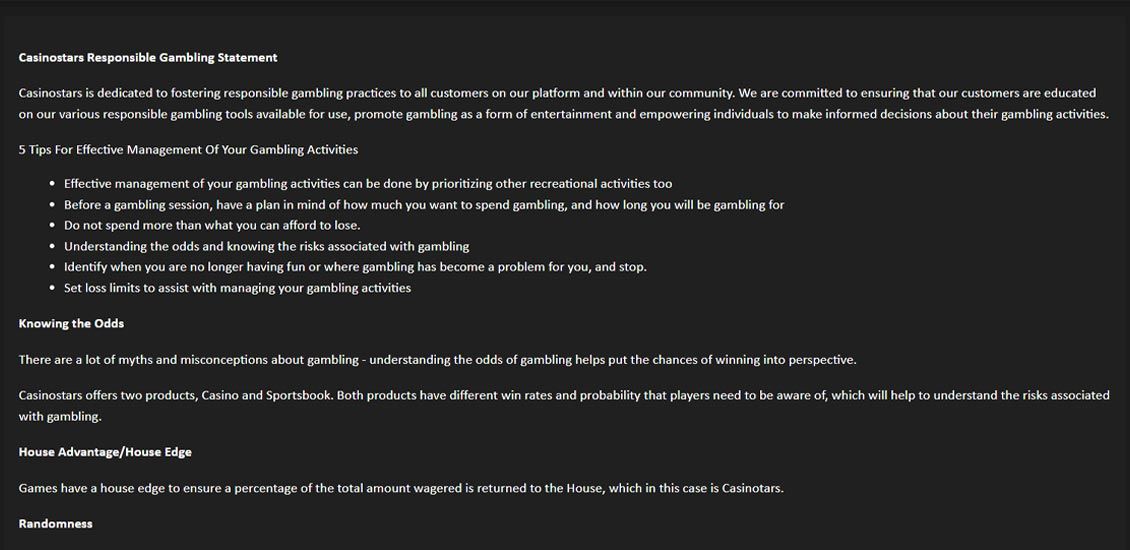Select the '5 Tips For Effective Management' subheading

click(188, 150)
